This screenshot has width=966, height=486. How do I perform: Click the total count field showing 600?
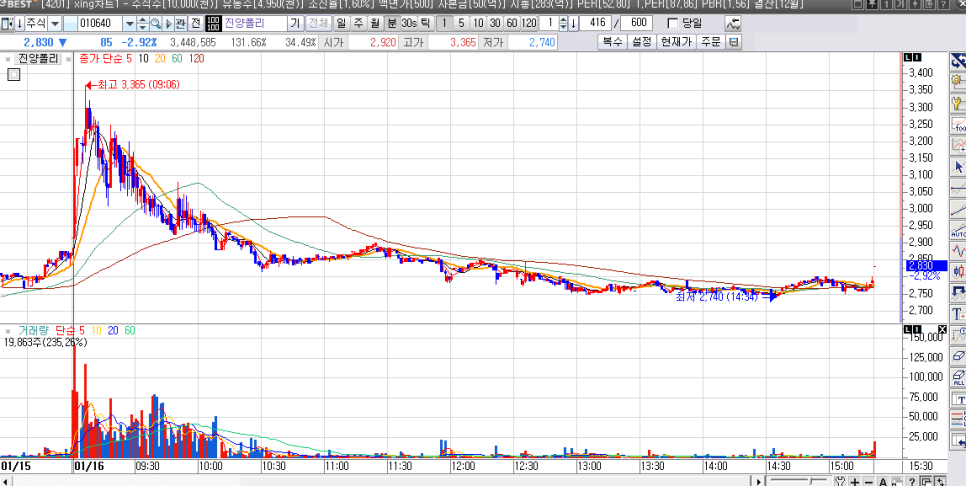(637, 24)
